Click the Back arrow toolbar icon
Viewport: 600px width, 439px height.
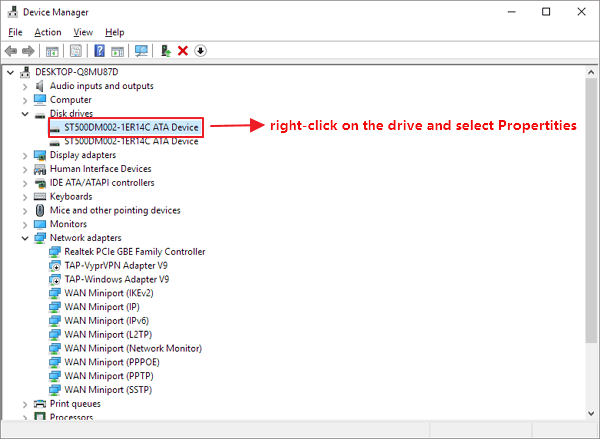[x=11, y=51]
